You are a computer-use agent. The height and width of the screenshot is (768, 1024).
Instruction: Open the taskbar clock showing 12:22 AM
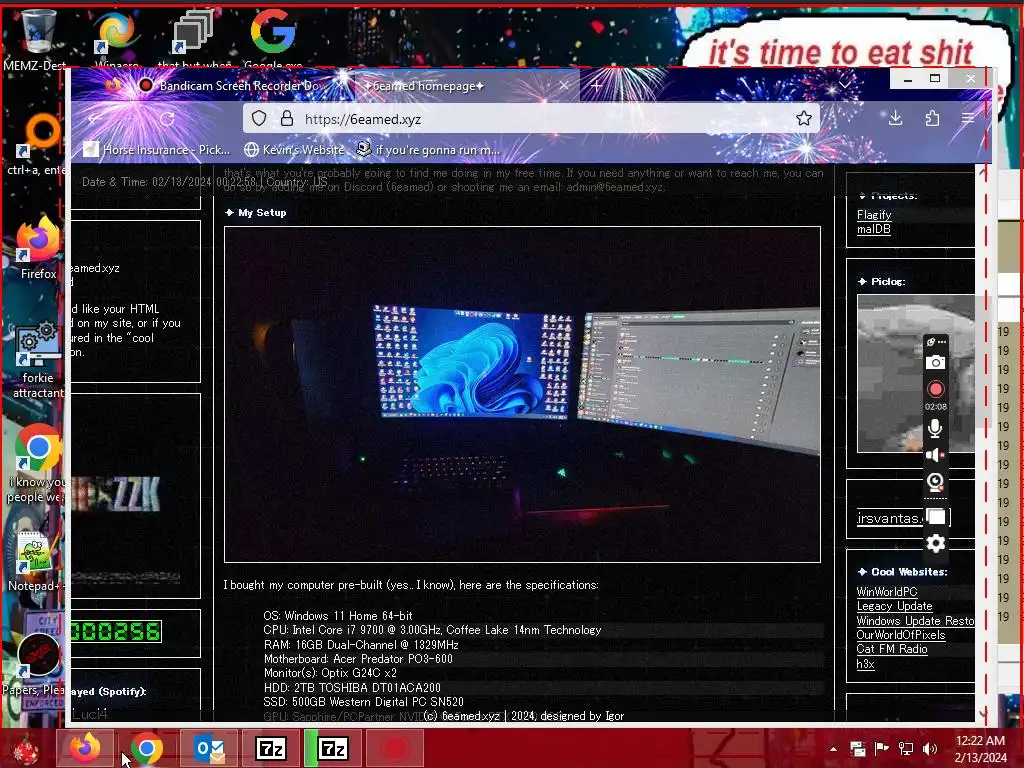(980, 749)
